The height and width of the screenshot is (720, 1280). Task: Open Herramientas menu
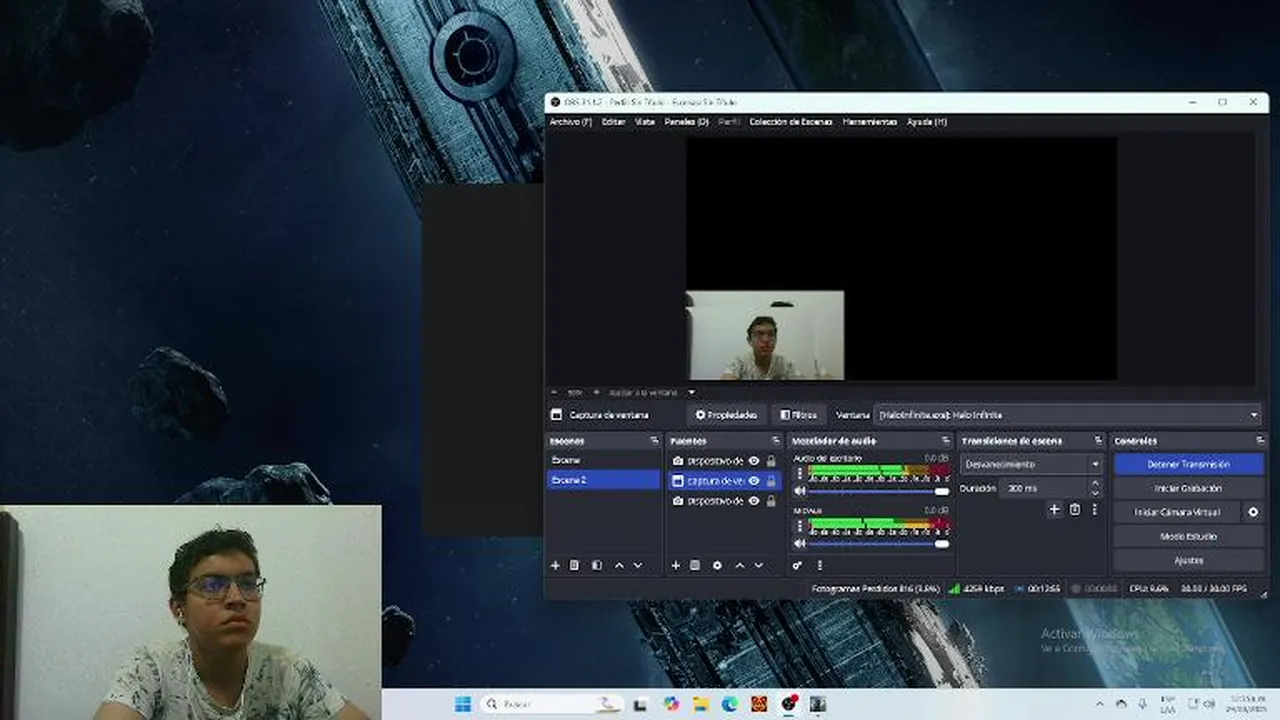870,122
